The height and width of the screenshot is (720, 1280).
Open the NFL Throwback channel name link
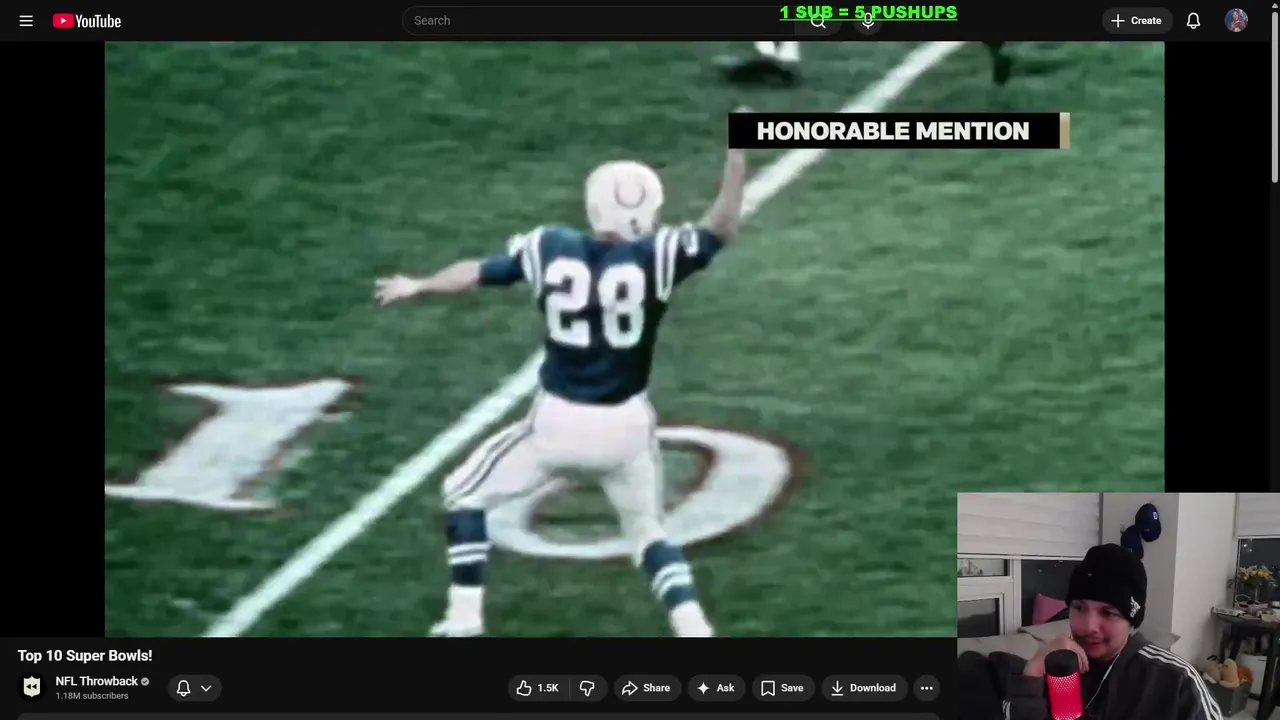click(x=97, y=681)
